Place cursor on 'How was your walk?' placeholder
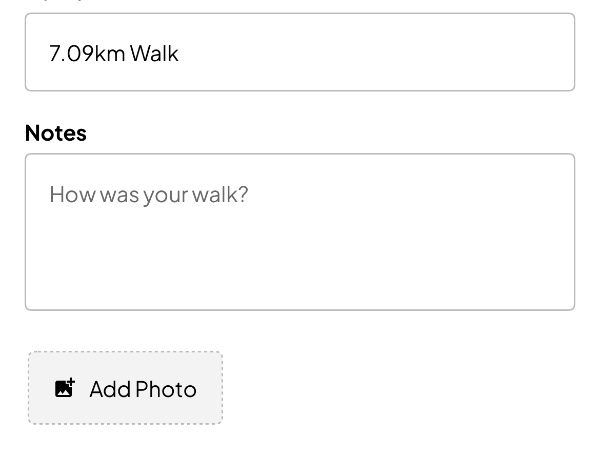The height and width of the screenshot is (450, 600). pyautogui.click(x=149, y=195)
